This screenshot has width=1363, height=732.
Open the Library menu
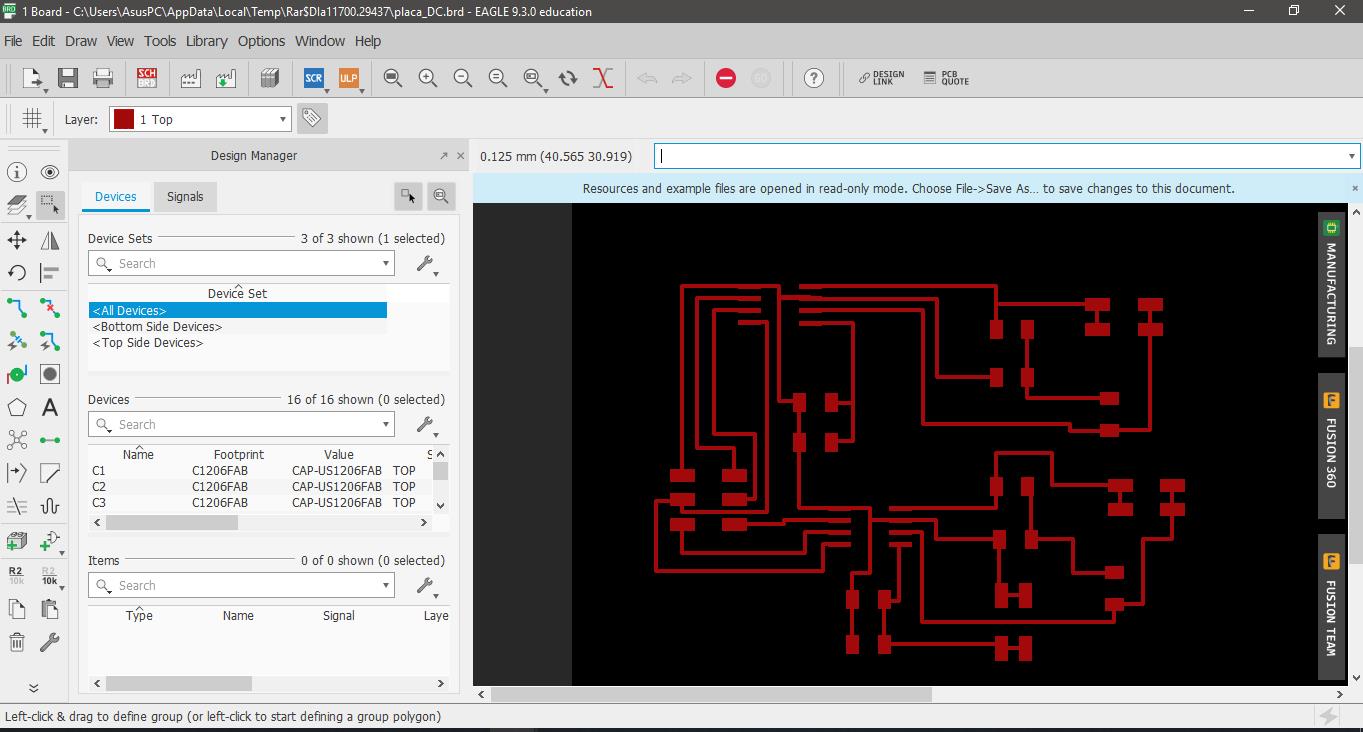(206, 41)
